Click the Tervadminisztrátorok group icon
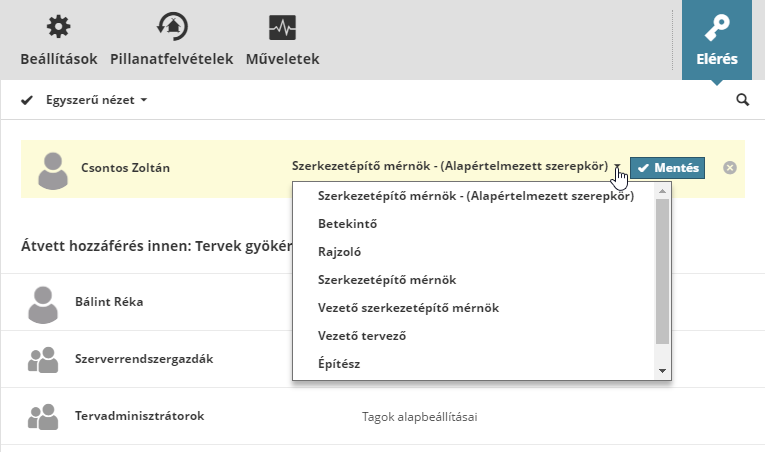The height and width of the screenshot is (452, 765). (x=43, y=416)
